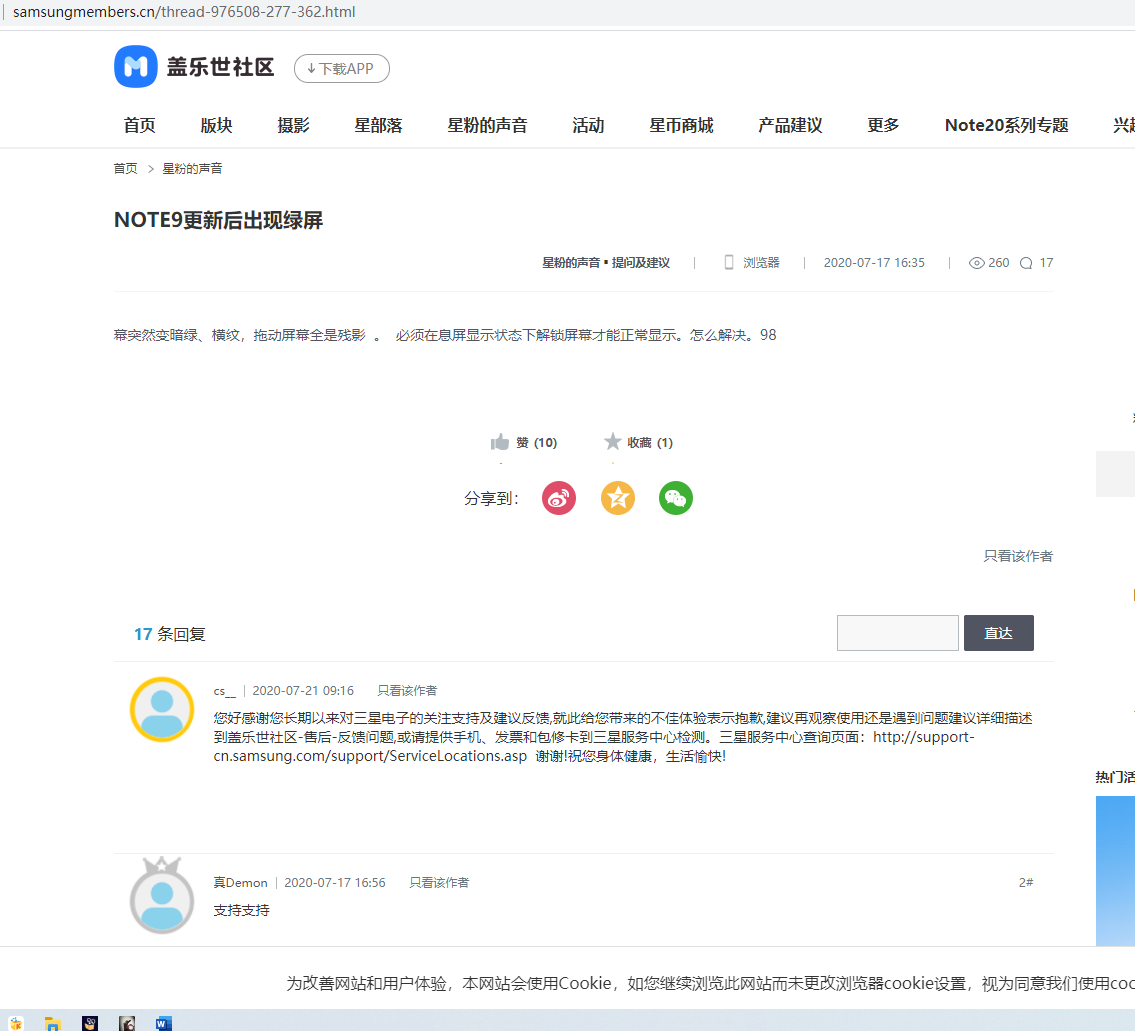Open the dark blue box app in taskbar

(90, 1023)
